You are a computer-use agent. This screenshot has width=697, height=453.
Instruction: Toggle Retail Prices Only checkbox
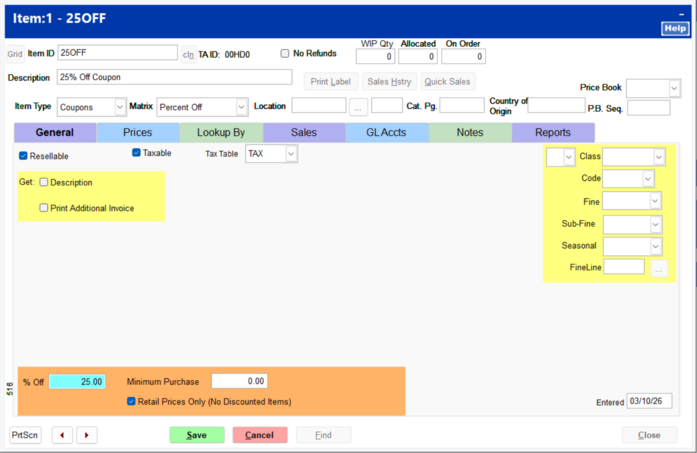point(131,401)
